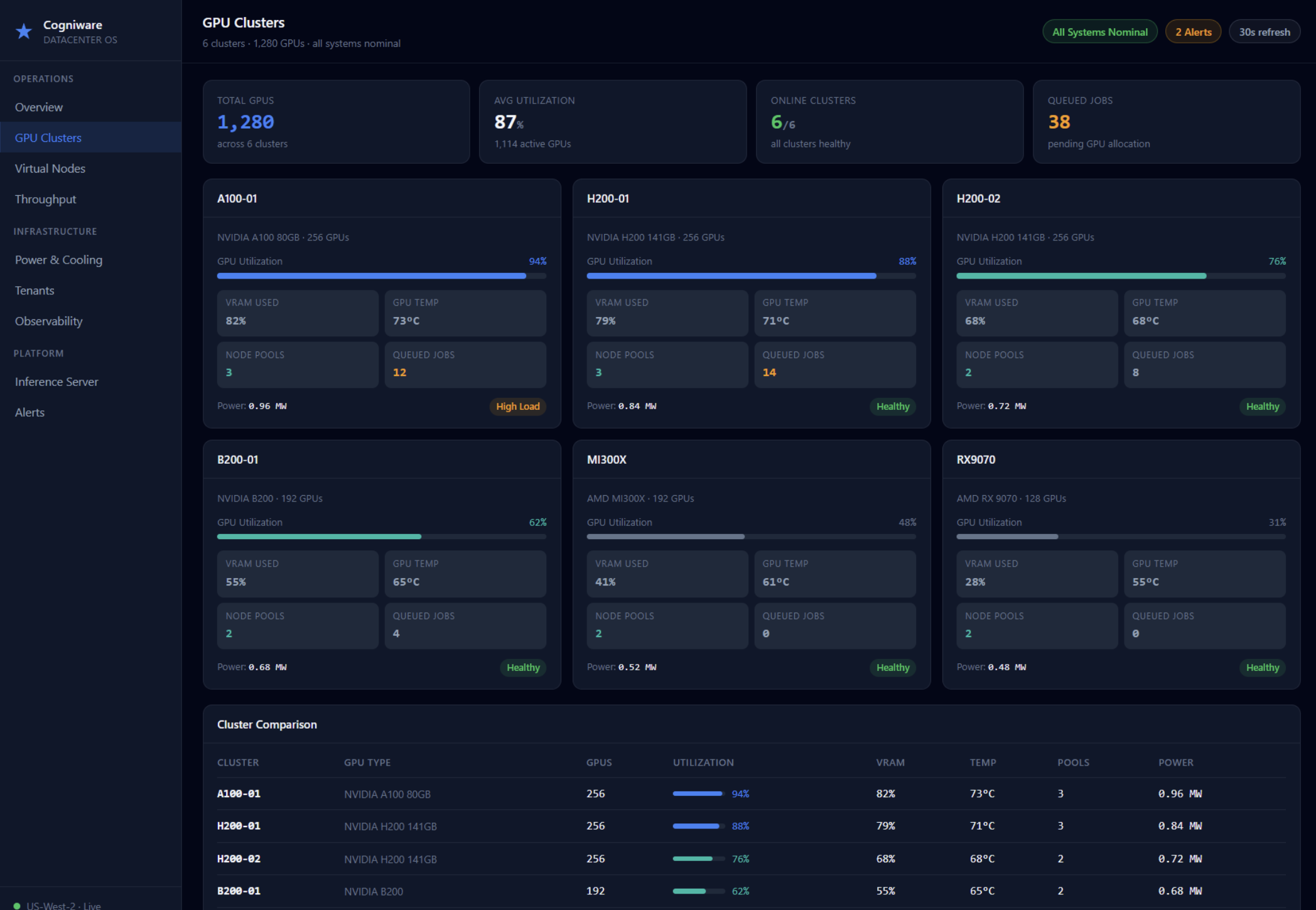The image size is (1316, 910).
Task: Open the H200-02 cluster card title
Action: [978, 198]
